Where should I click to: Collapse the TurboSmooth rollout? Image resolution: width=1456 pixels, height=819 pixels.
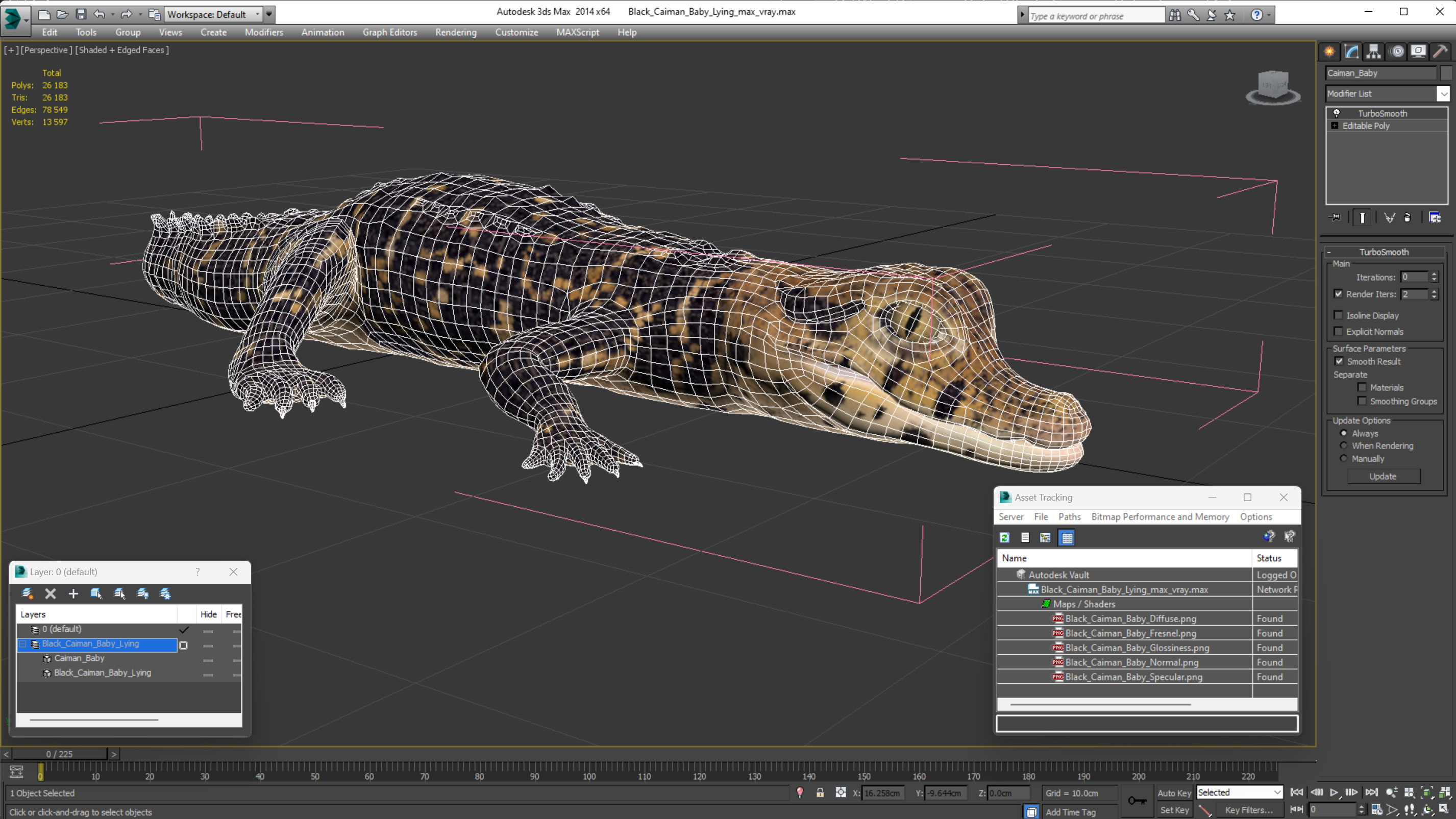(x=1384, y=252)
